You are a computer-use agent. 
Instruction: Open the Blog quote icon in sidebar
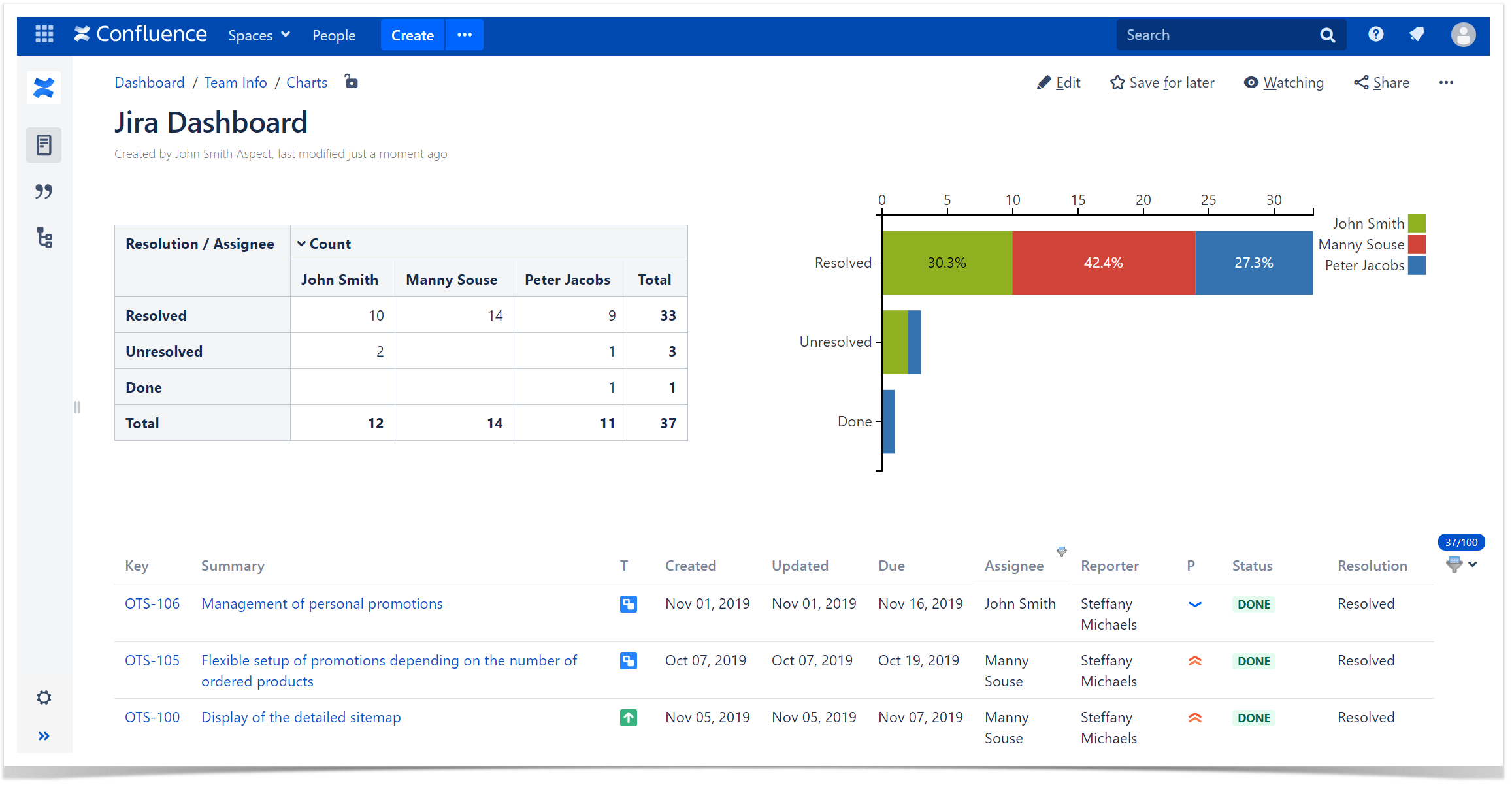[x=44, y=191]
